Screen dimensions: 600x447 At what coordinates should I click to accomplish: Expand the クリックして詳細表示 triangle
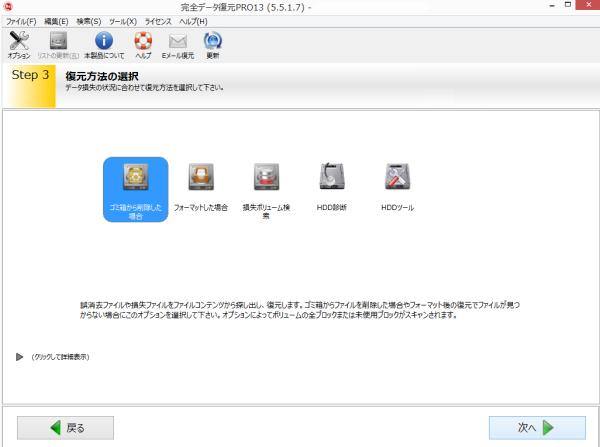19,356
